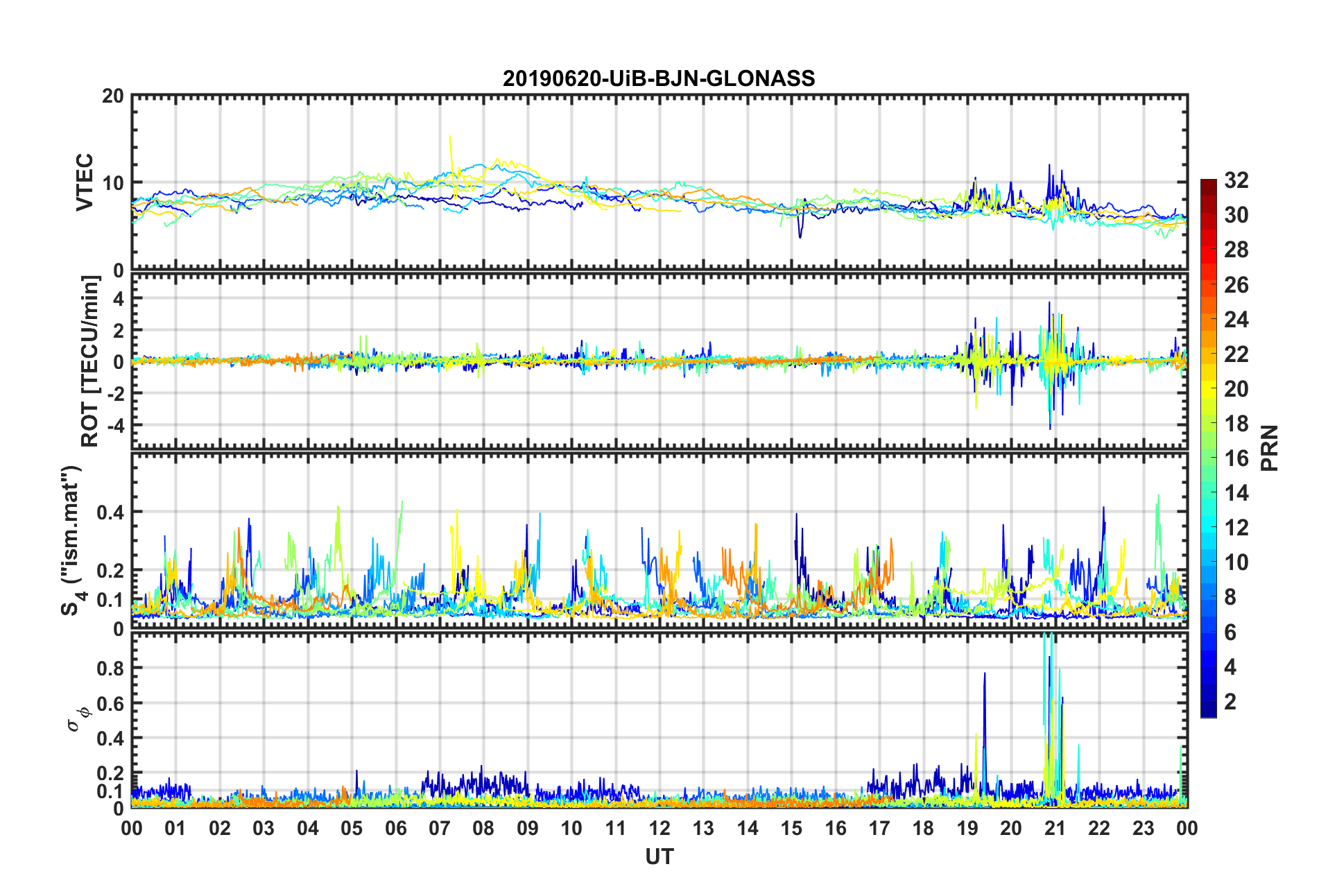This screenshot has width=1319, height=896.
Task: Click x-axis tick label 23
Action: click(x=1144, y=828)
